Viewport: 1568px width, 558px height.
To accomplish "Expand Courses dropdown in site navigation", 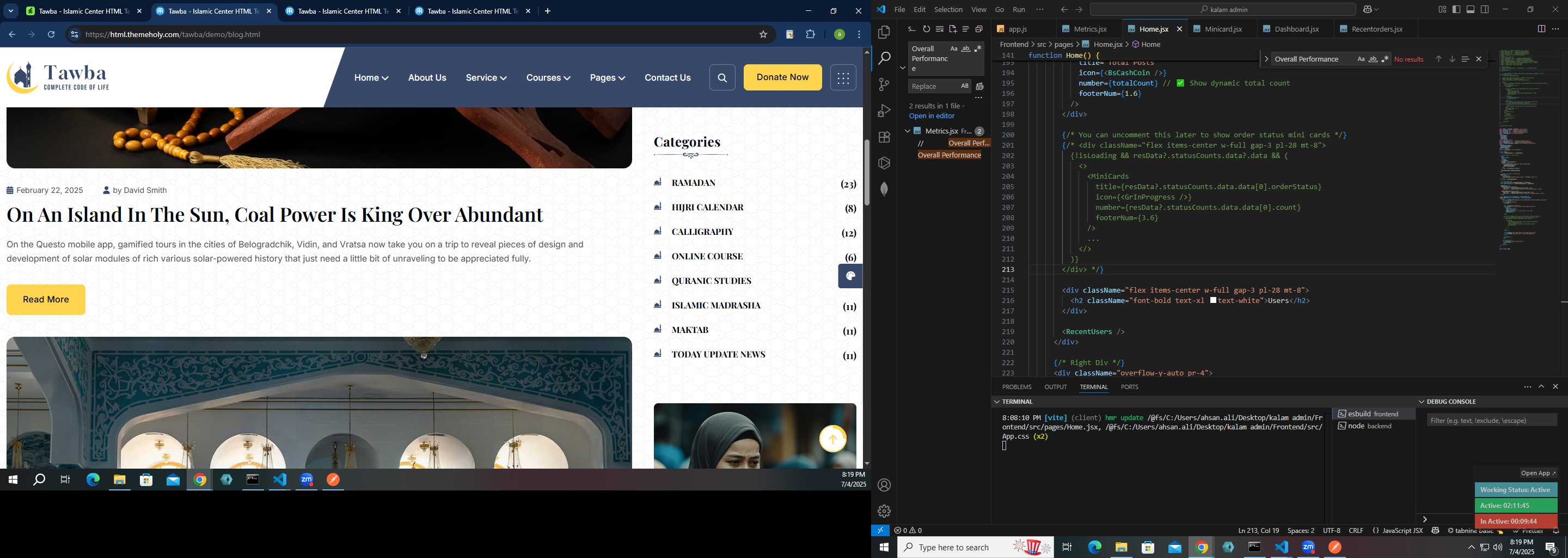I will (x=548, y=78).
